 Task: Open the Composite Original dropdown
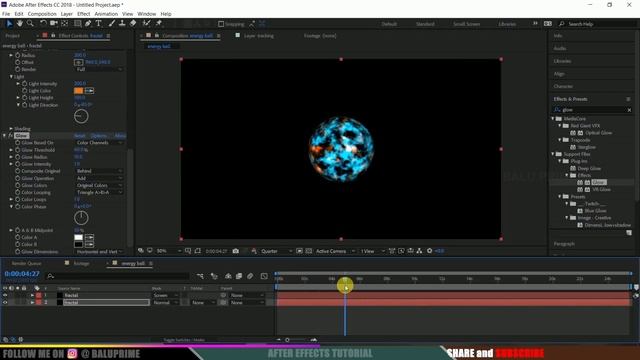click(99, 171)
